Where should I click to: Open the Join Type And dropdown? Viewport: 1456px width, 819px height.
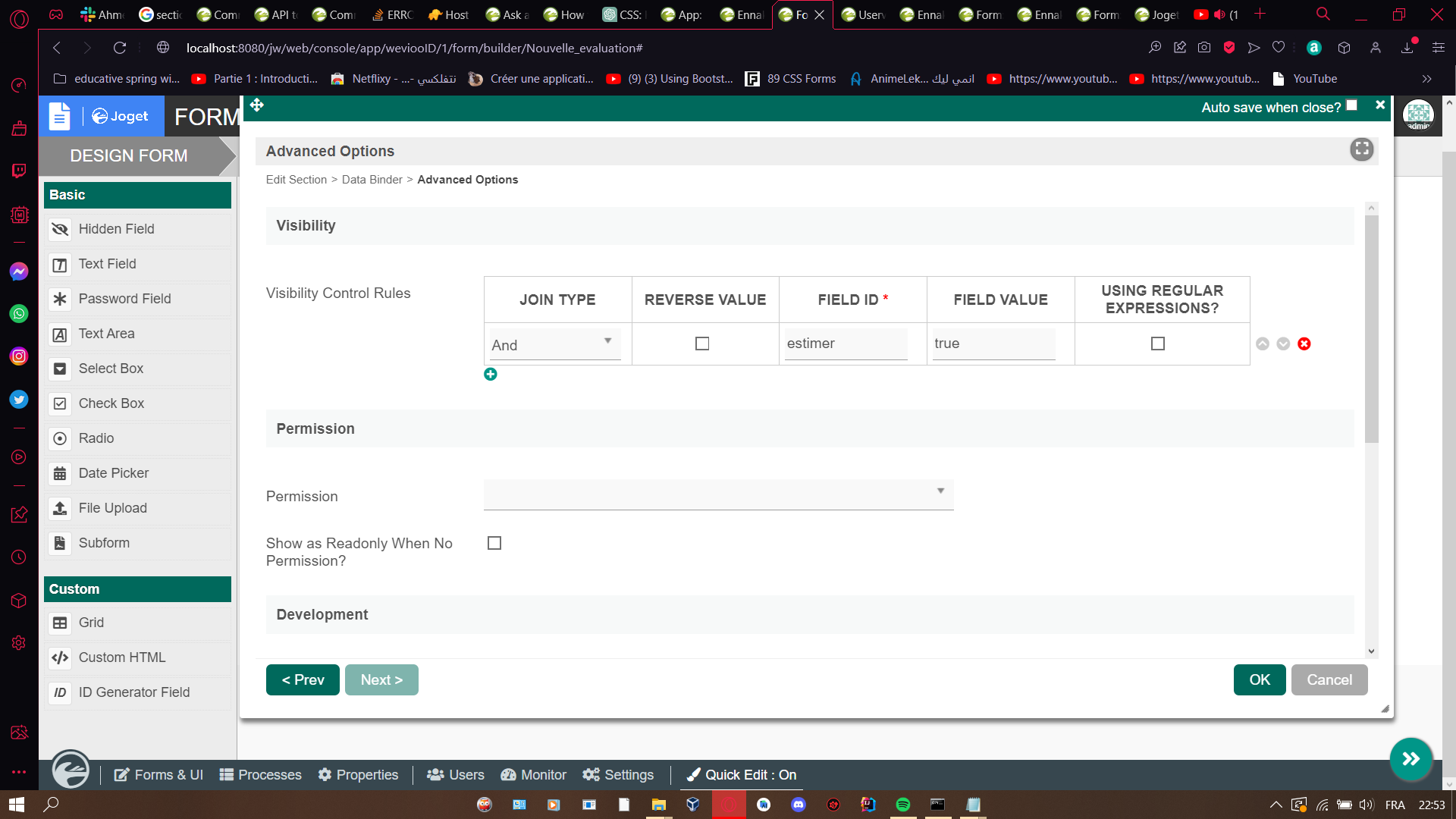click(x=555, y=344)
